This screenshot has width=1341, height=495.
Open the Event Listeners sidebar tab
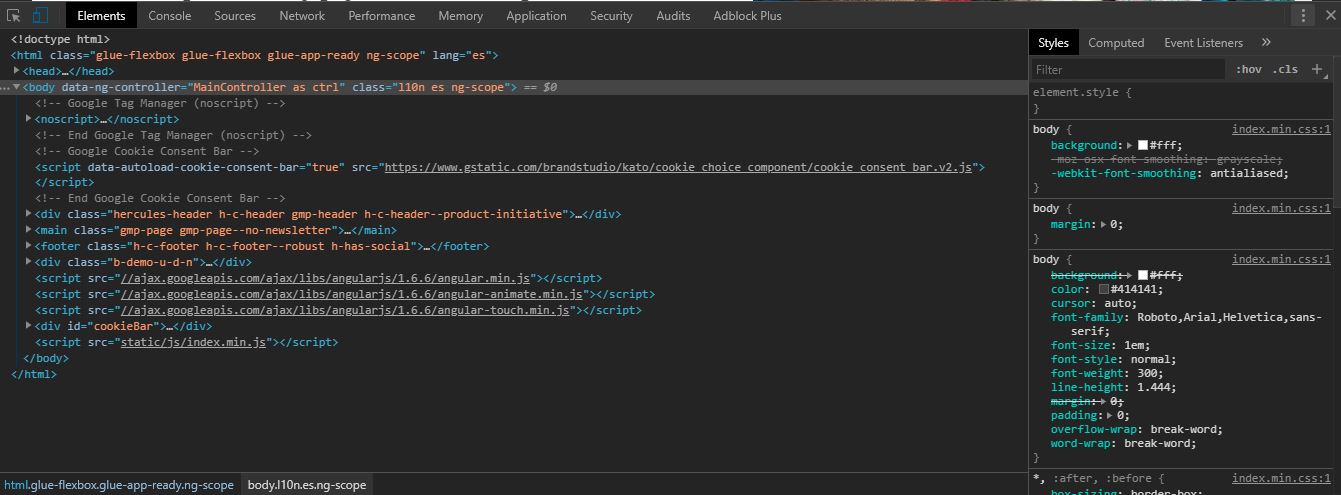point(1203,42)
